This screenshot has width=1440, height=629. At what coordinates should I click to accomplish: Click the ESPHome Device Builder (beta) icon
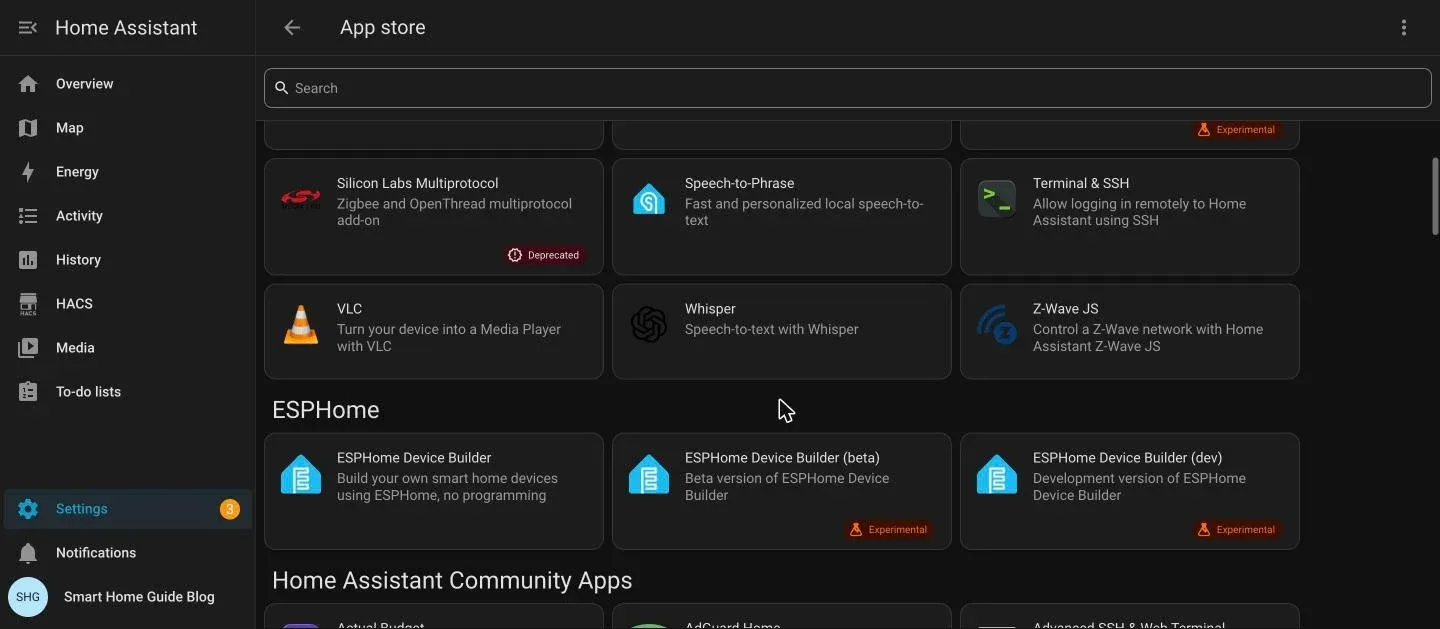coord(649,474)
